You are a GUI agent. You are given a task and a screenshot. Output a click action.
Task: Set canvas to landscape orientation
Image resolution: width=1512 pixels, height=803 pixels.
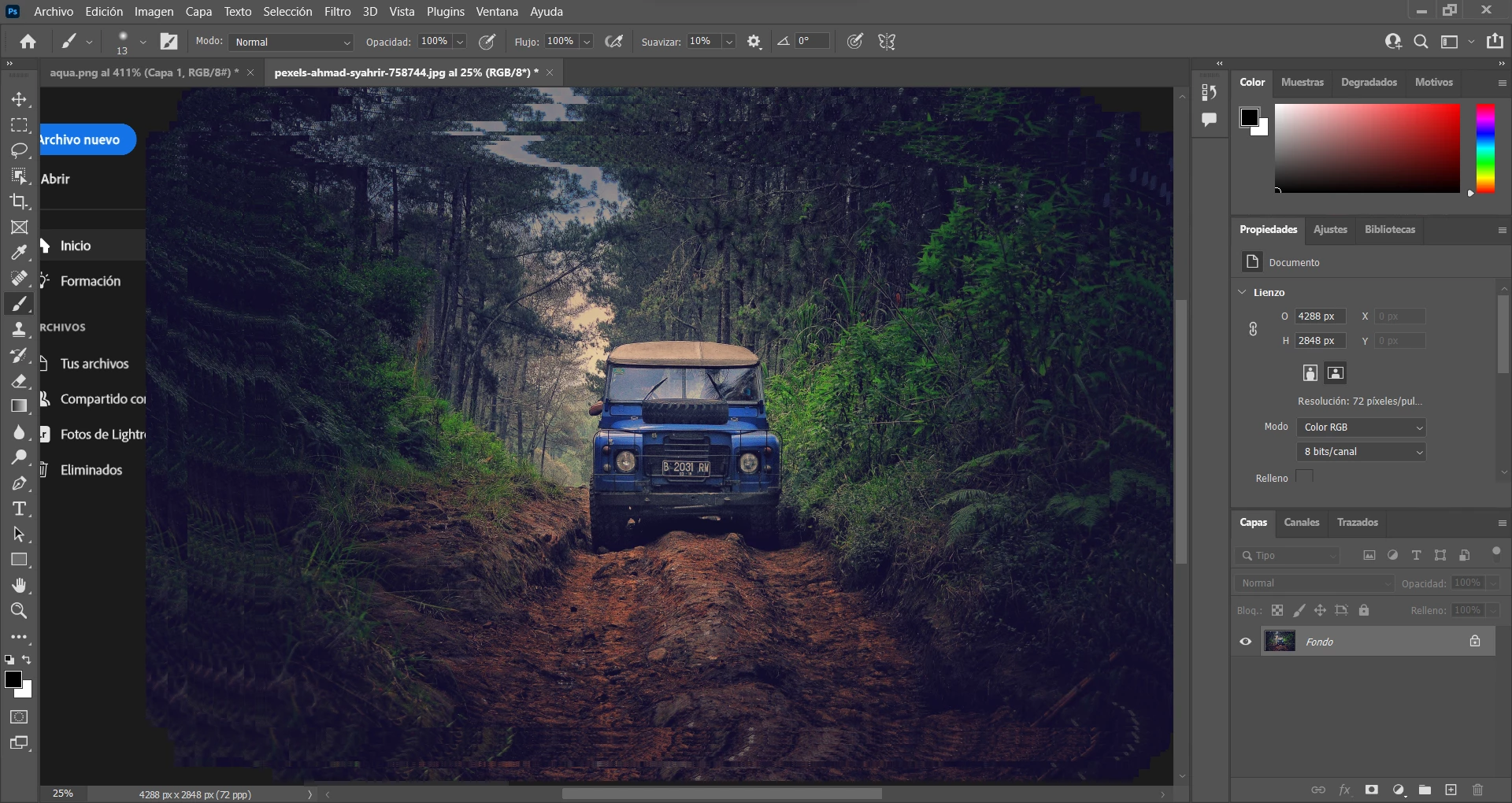point(1336,373)
